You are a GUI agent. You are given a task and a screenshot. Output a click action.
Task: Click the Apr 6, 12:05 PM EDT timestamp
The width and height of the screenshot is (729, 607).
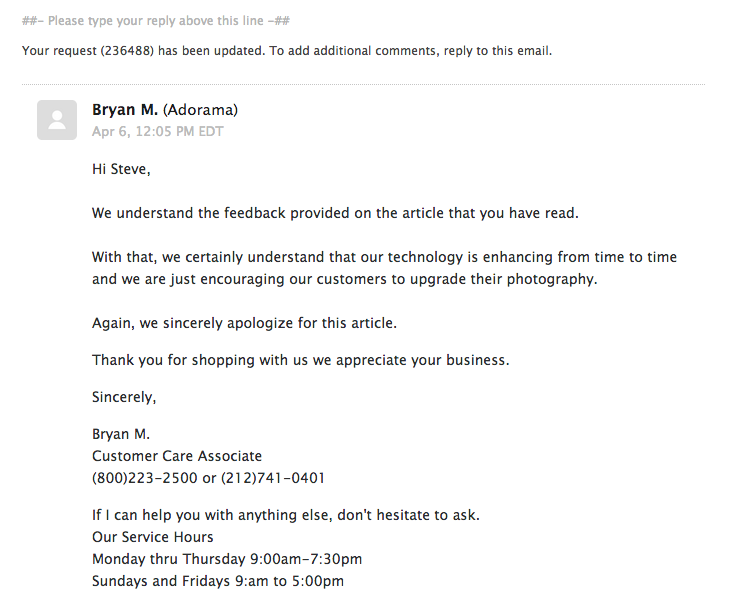tap(158, 131)
